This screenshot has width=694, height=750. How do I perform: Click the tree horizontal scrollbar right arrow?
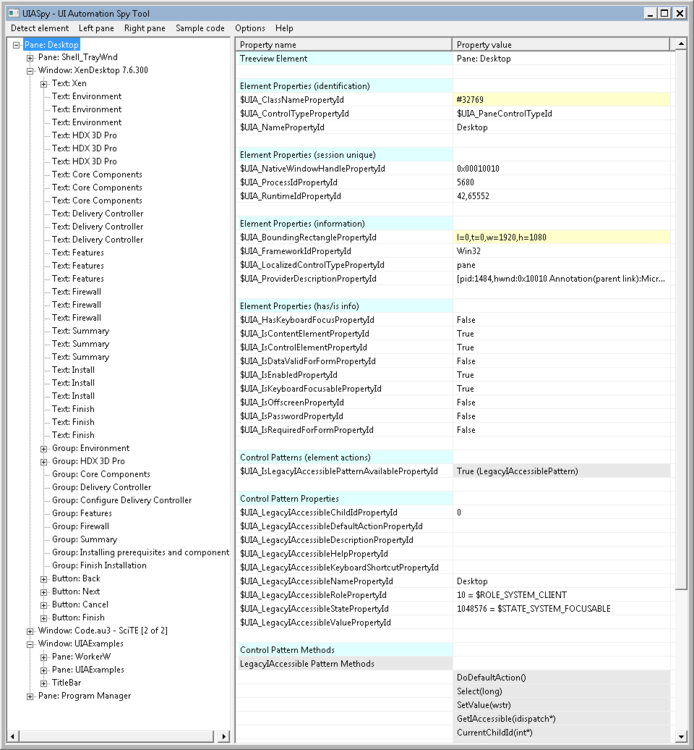(x=223, y=736)
